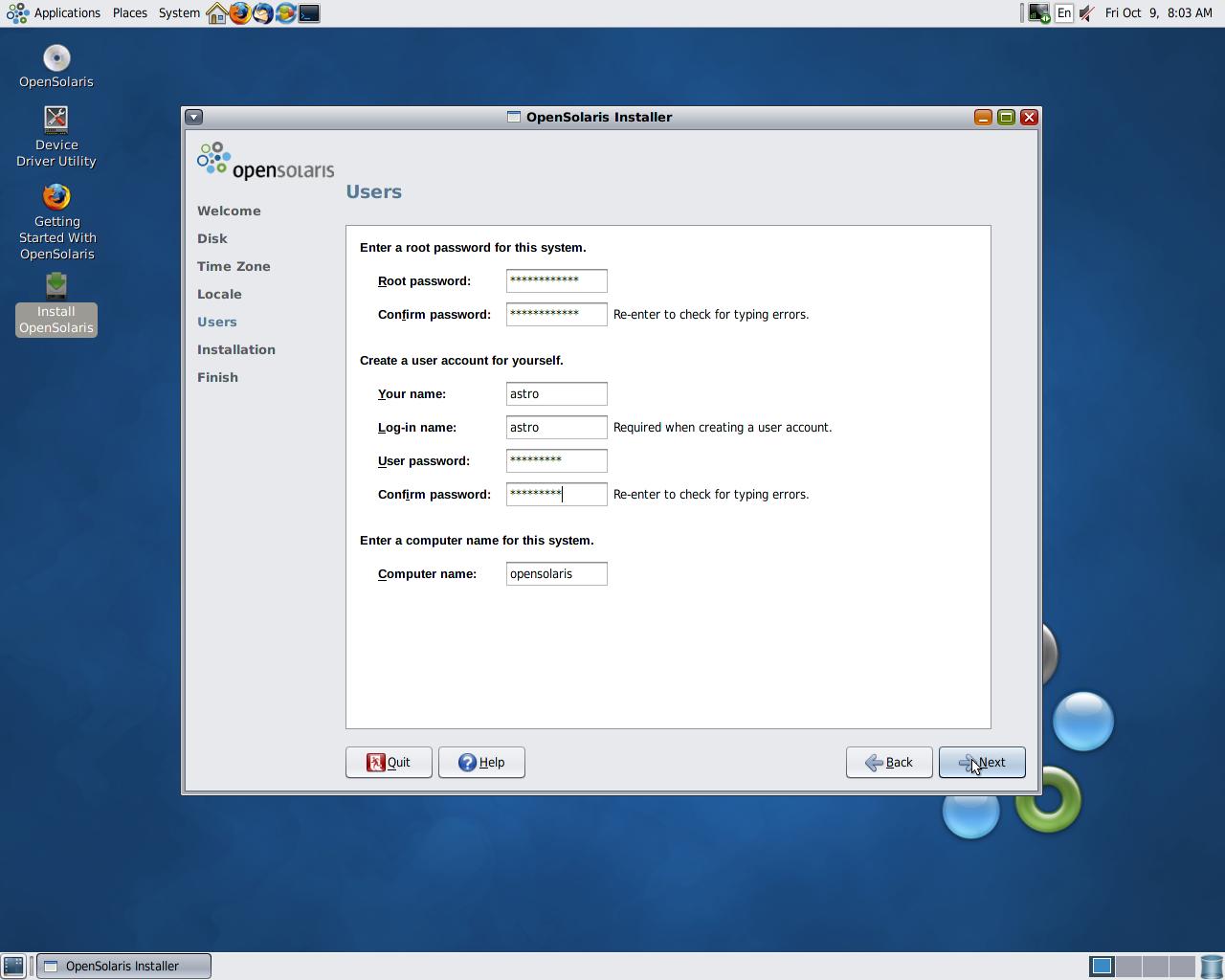Image resolution: width=1225 pixels, height=980 pixels.
Task: Open Getting Started With OpenSolaris shortcut
Action: pos(56,221)
